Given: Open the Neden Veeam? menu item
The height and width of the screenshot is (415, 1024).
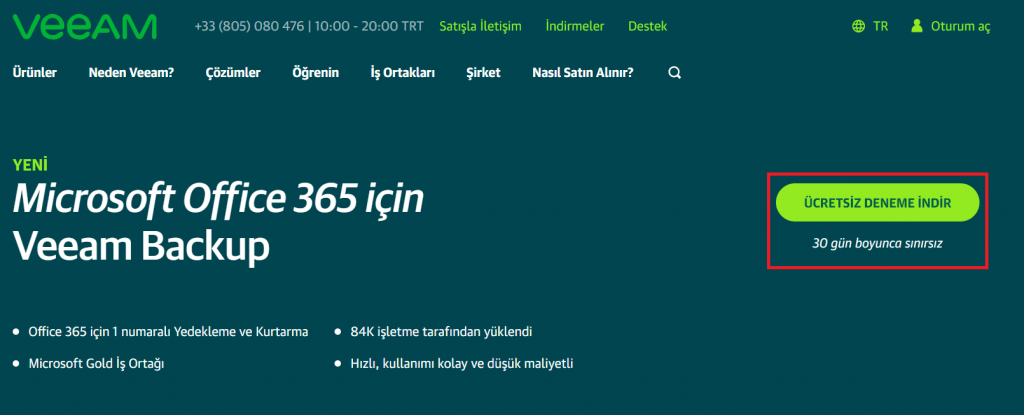Looking at the screenshot, I should tap(131, 73).
